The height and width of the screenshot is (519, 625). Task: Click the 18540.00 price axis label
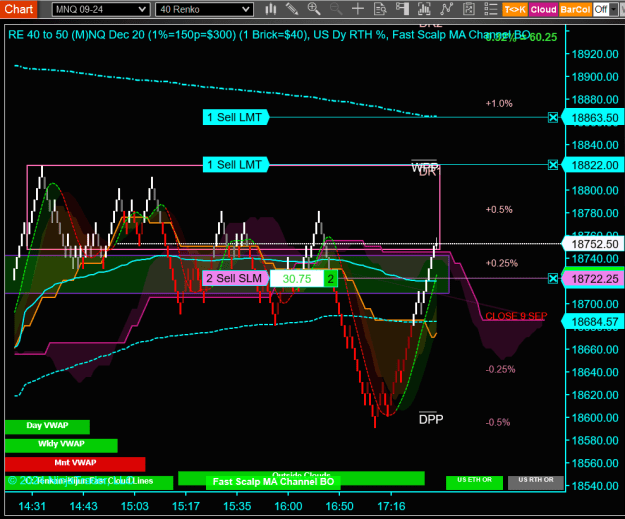pyautogui.click(x=595, y=486)
